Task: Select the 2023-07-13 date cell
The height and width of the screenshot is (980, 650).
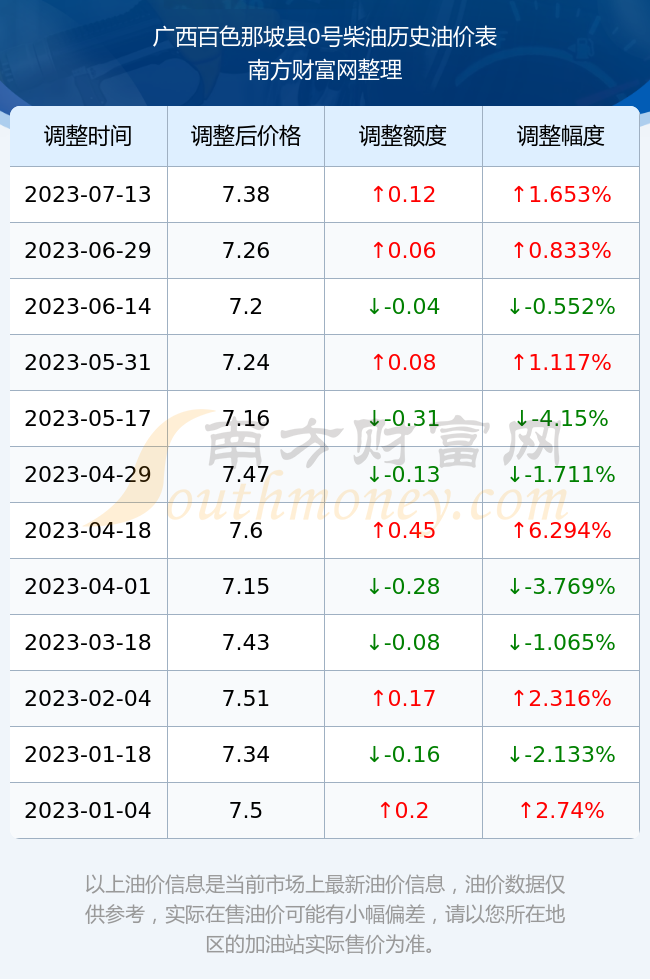Action: point(88,194)
